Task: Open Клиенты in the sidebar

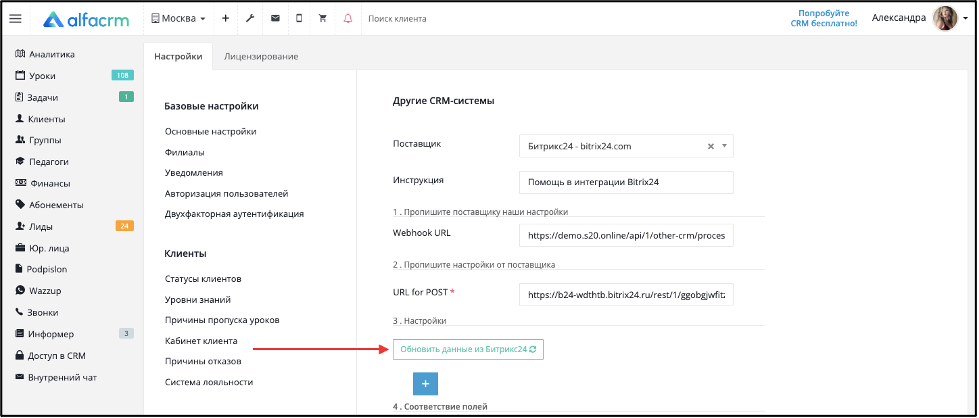Action: [40, 119]
